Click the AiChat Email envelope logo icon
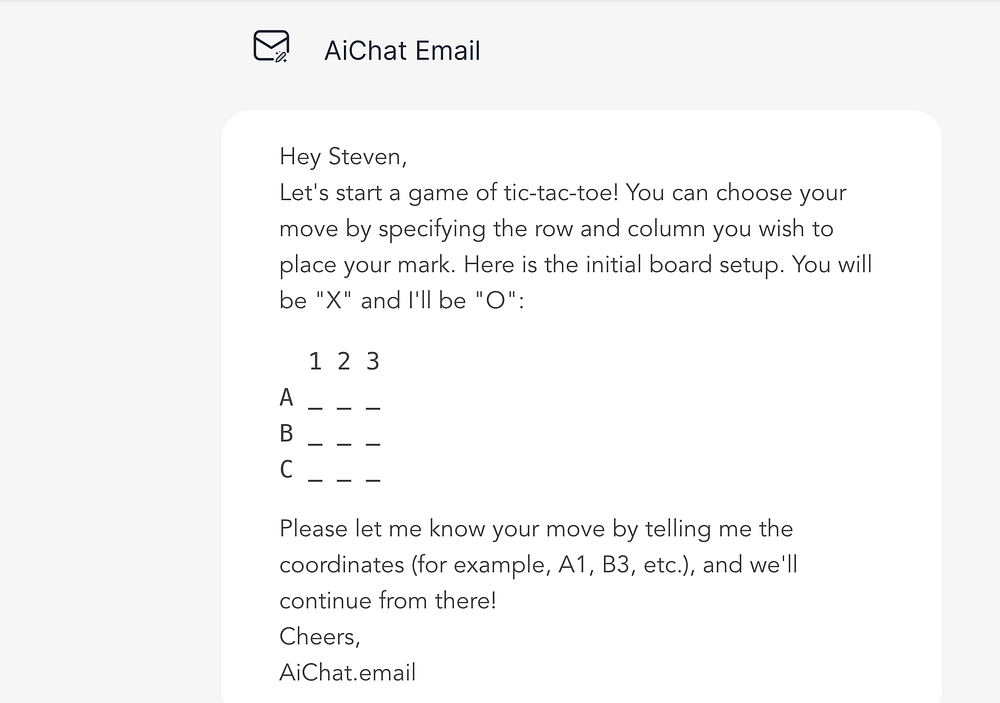 pos(271,47)
